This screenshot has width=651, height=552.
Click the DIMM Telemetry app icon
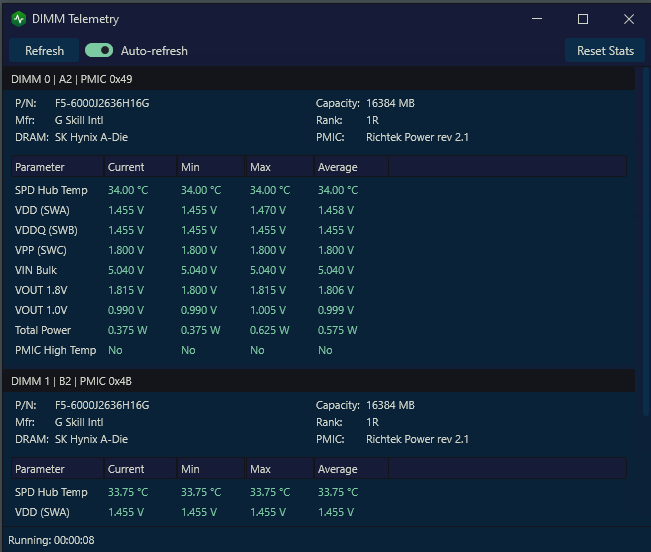click(x=19, y=19)
